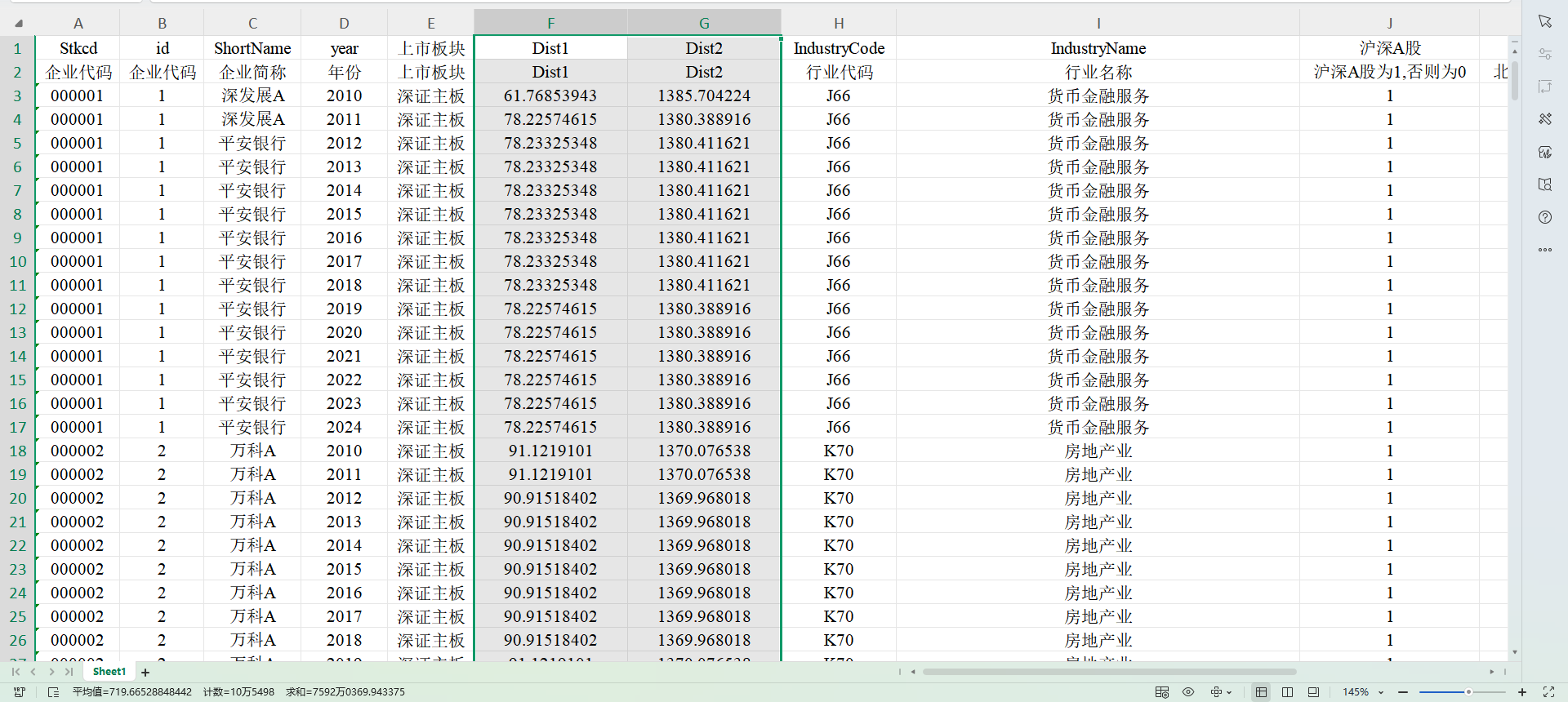Viewport: 1568px width, 702px height.
Task: Click the 深发展A cell for year 2010
Action: tap(252, 96)
